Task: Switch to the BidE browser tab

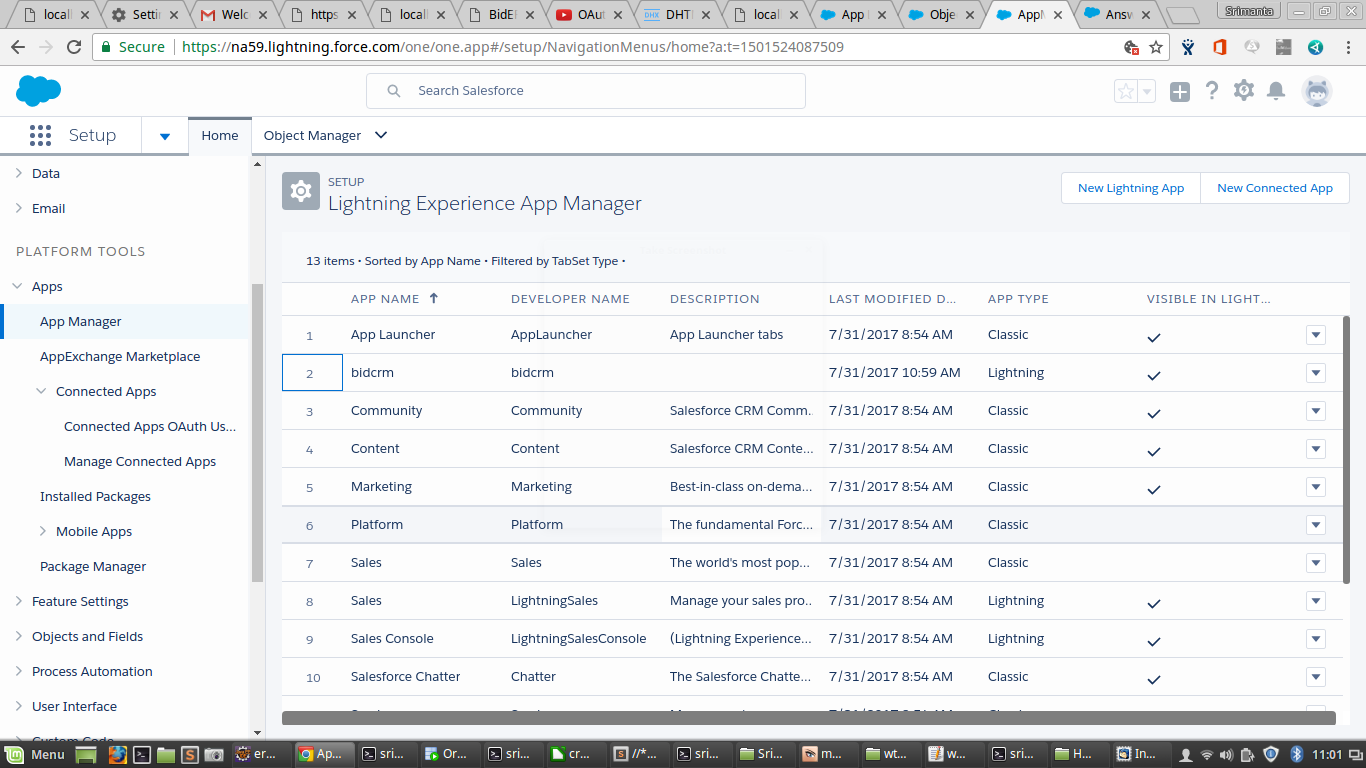Action: tap(499, 15)
